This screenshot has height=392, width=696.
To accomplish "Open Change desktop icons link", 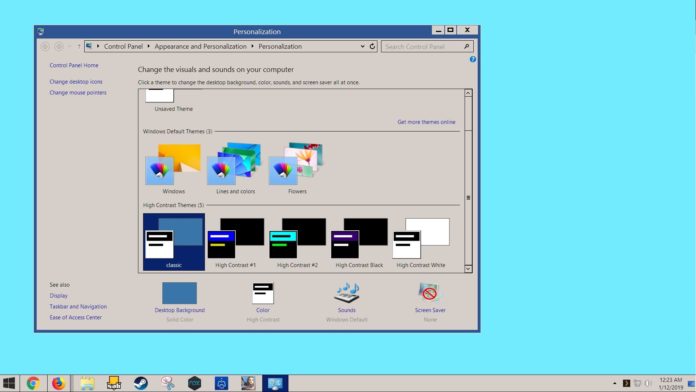I will coord(76,82).
